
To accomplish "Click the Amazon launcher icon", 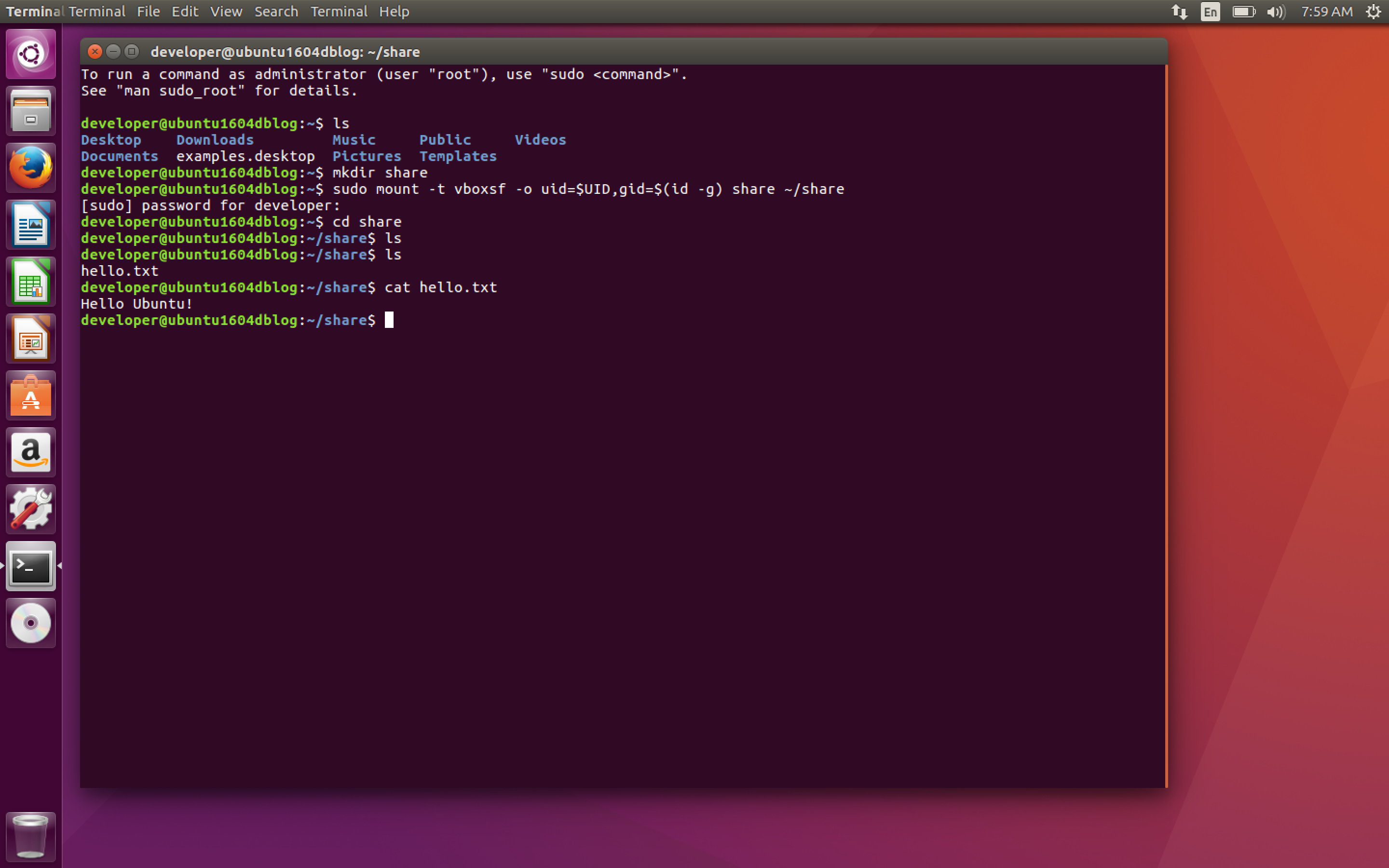I will pos(30,452).
